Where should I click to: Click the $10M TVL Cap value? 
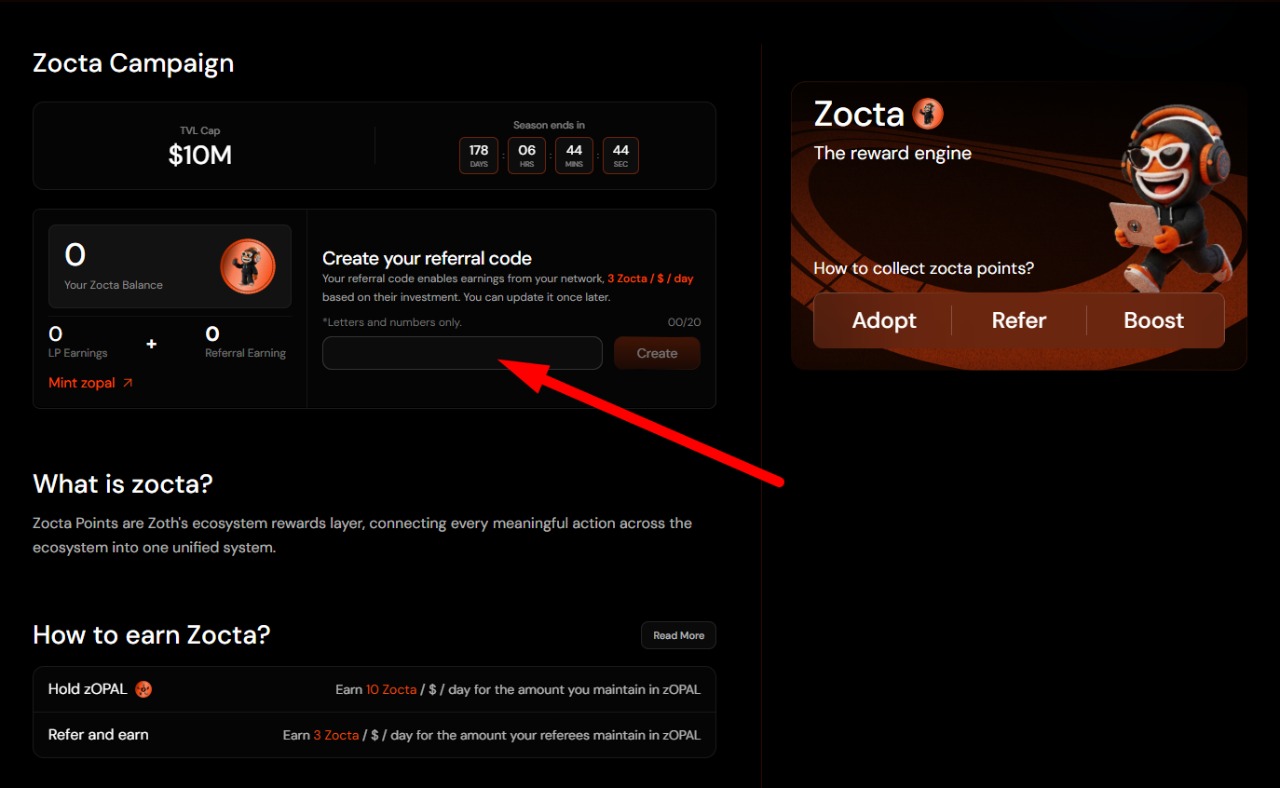200,155
